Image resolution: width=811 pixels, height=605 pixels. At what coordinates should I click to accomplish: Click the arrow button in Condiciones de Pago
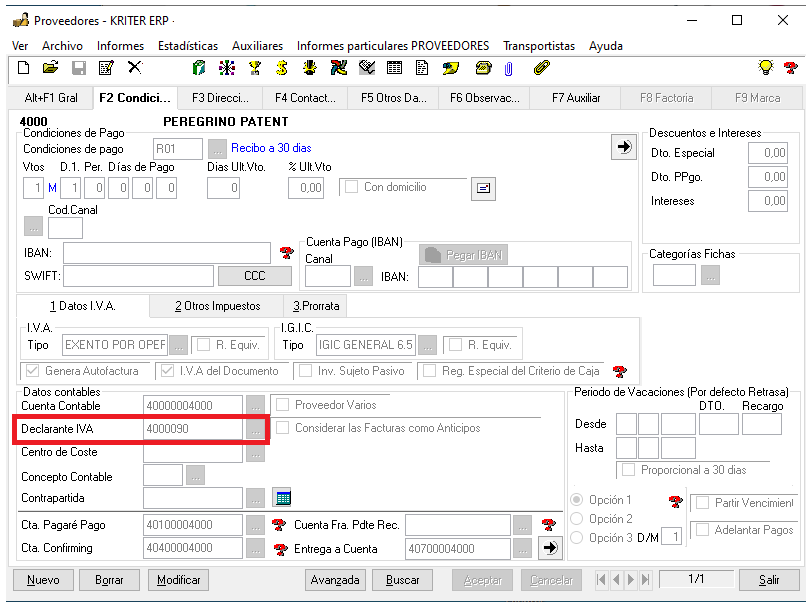click(624, 147)
